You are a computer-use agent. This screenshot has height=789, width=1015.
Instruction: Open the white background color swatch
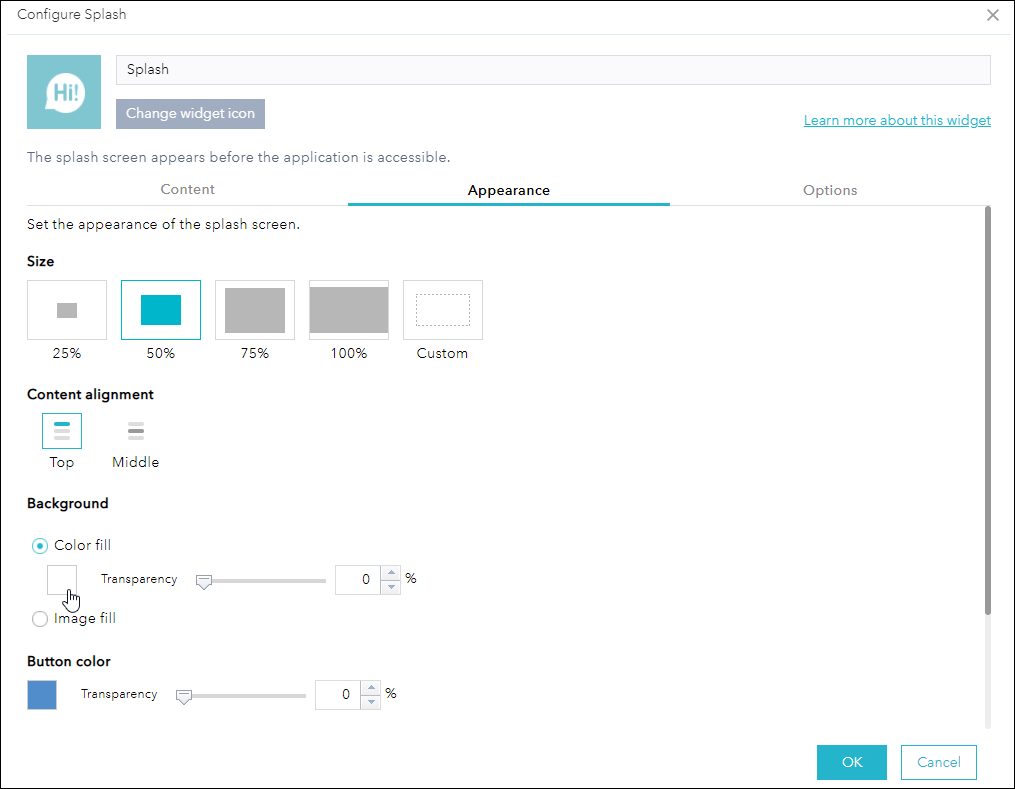62,580
